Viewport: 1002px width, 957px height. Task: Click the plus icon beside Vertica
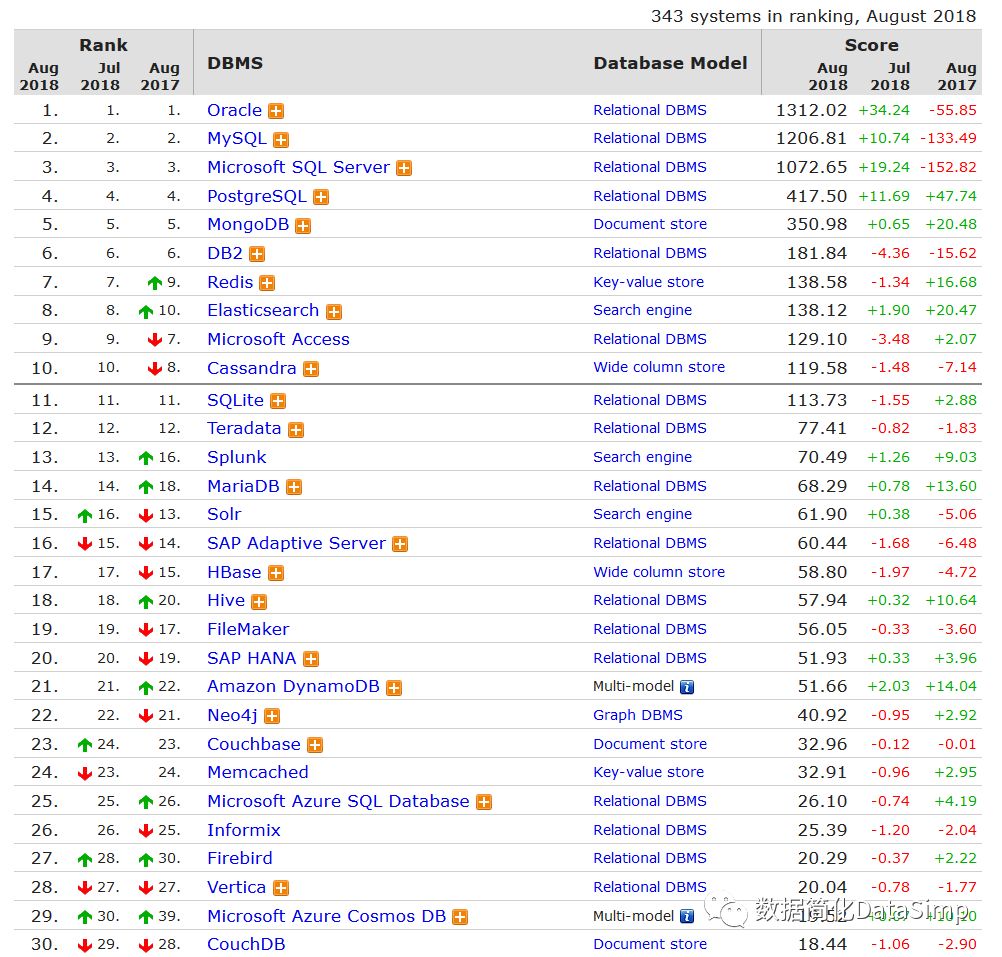[x=281, y=888]
